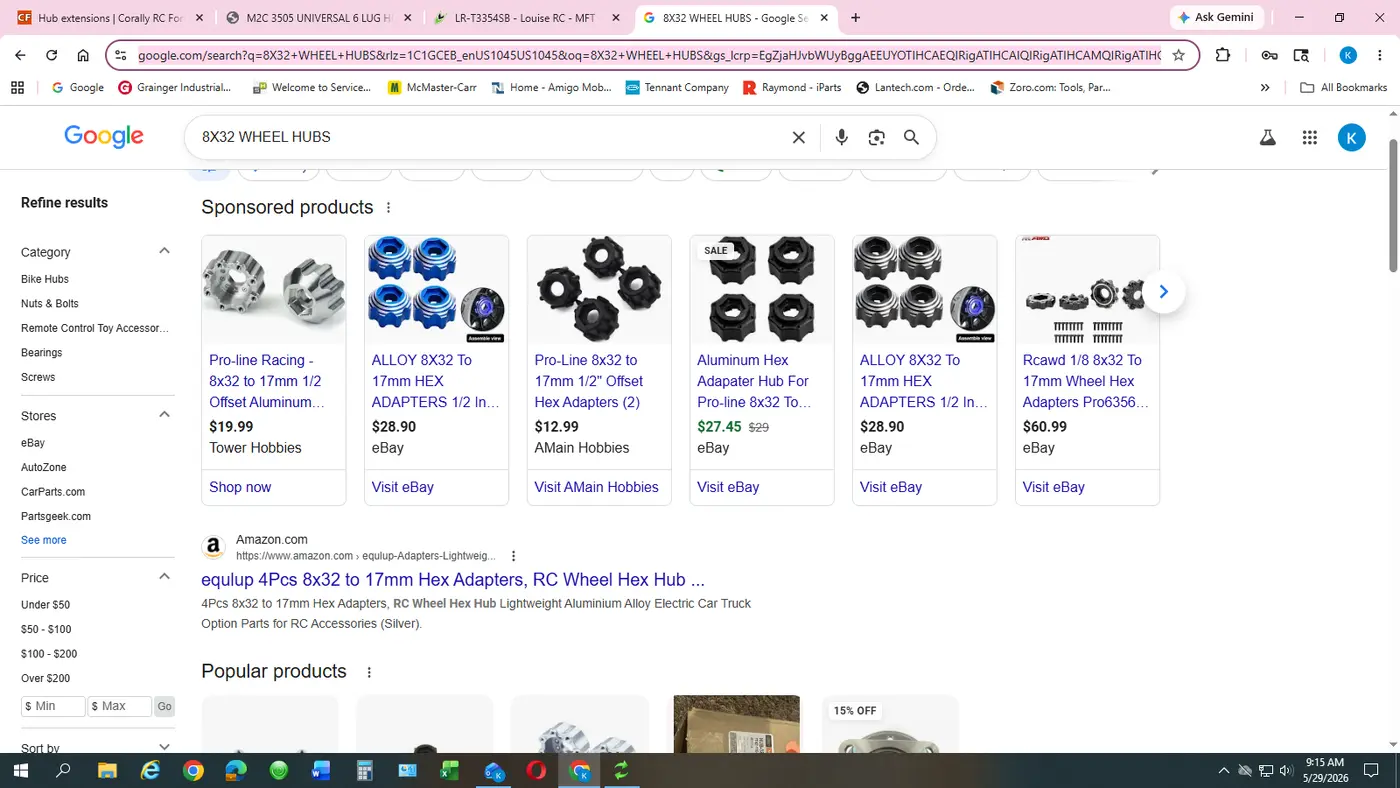Screen dimensions: 1400x788
Task: Open Sponsored products three-dot options
Action: click(388, 208)
